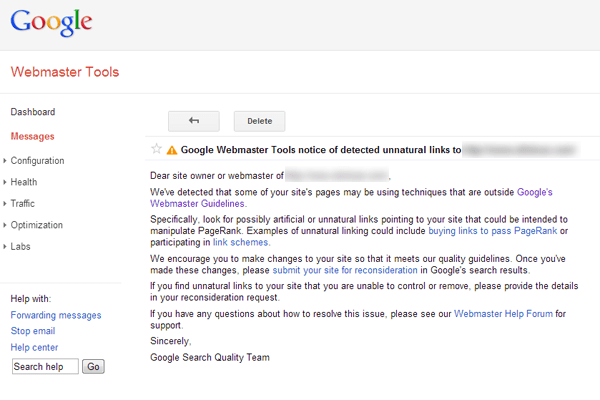Screen dimensions: 600x400
Task: Go back using the arrow button
Action: tap(194, 121)
